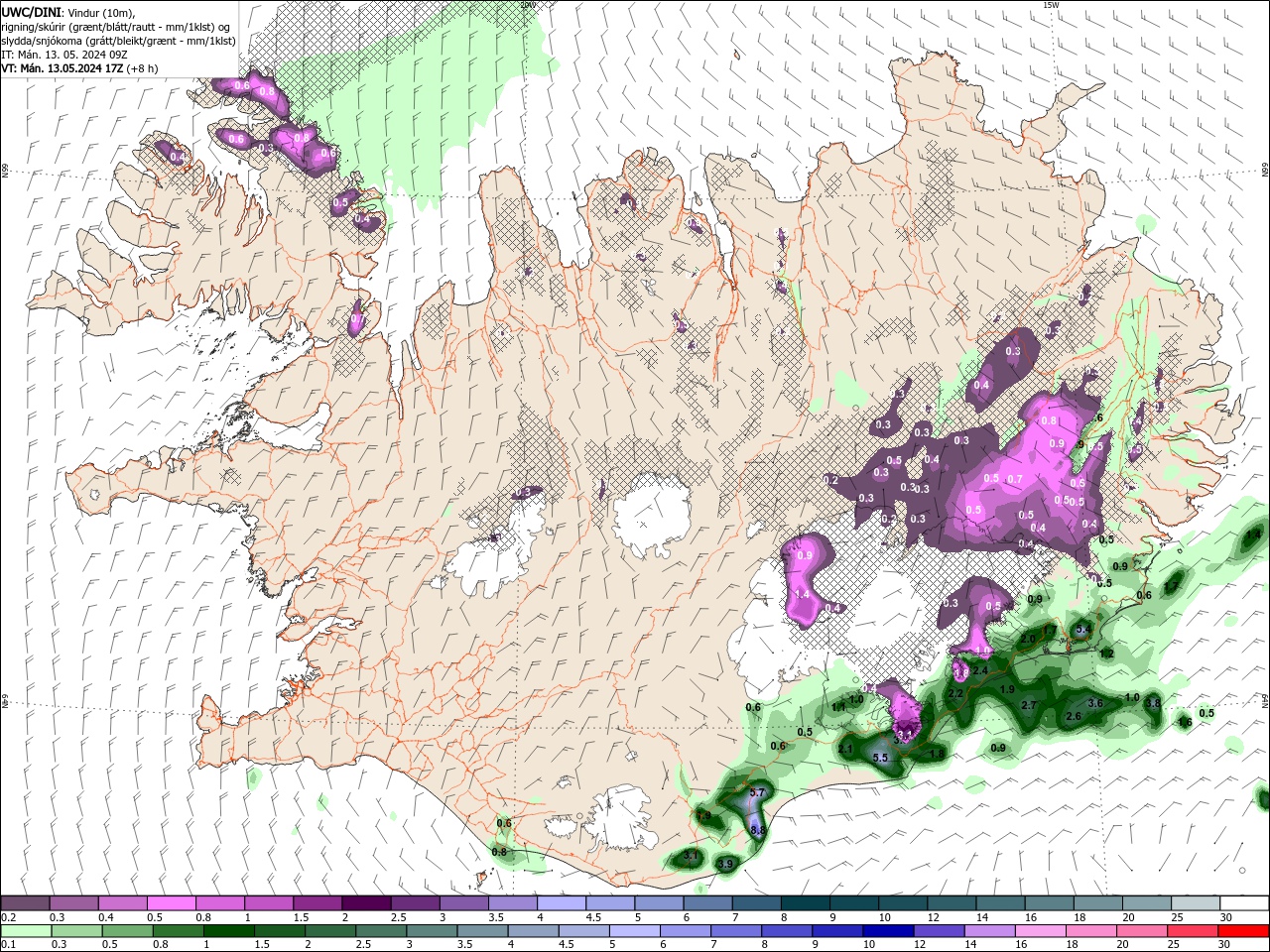Pick the lower legend swatch starting at 7

tap(735, 931)
